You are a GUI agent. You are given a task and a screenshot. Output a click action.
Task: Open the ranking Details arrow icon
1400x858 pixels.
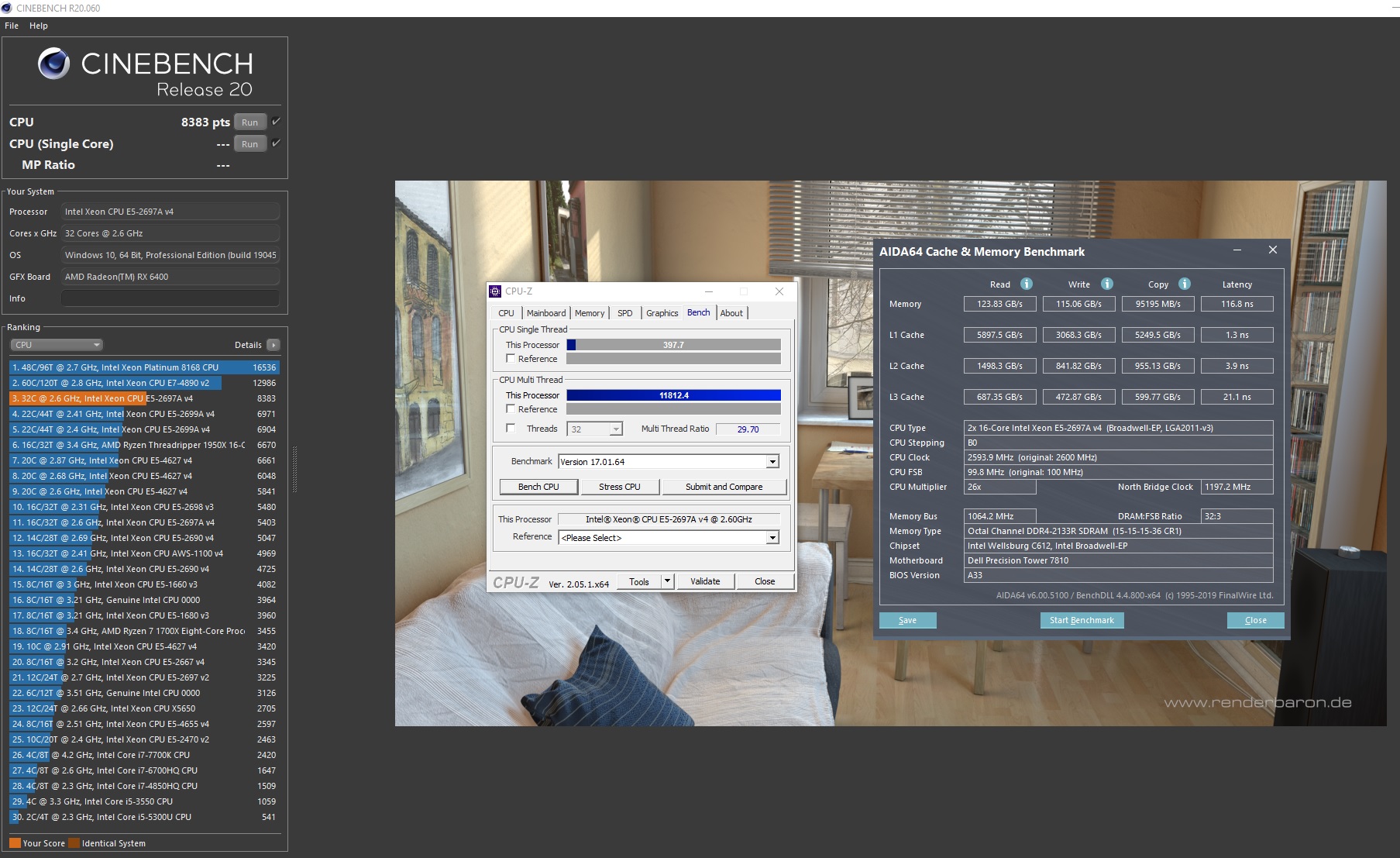point(273,345)
